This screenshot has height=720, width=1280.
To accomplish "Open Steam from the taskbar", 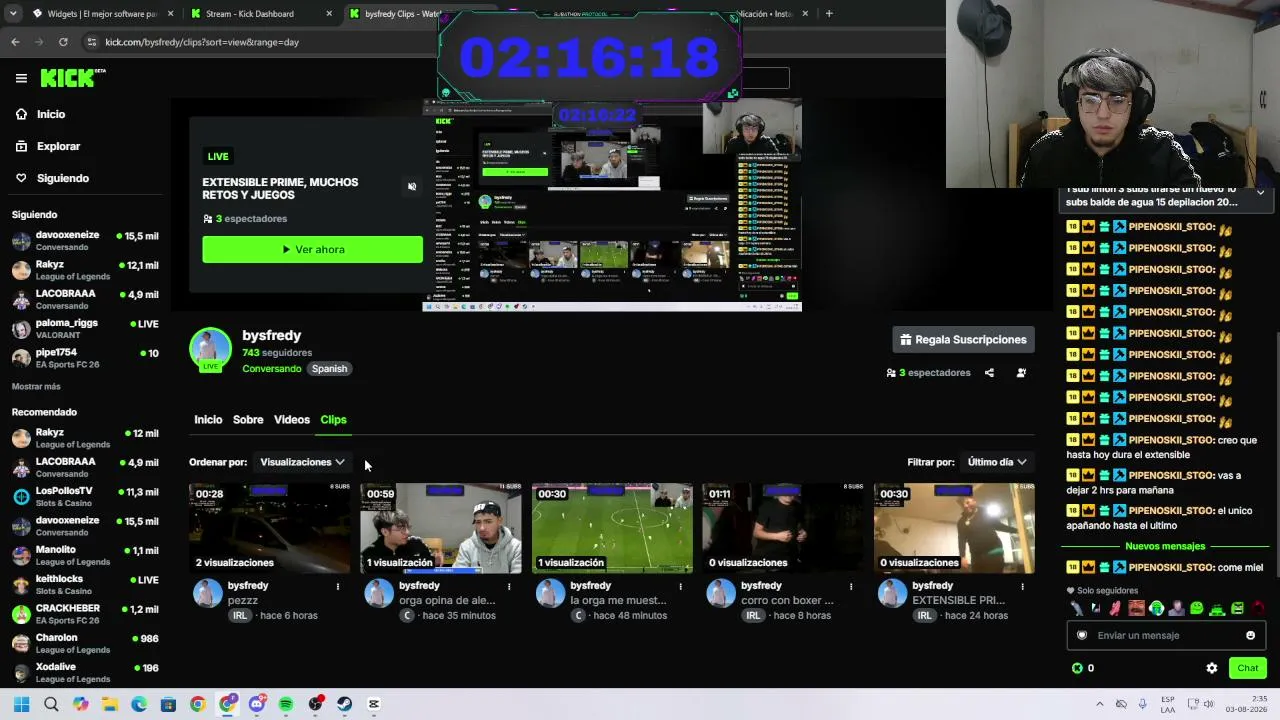I will [x=345, y=704].
